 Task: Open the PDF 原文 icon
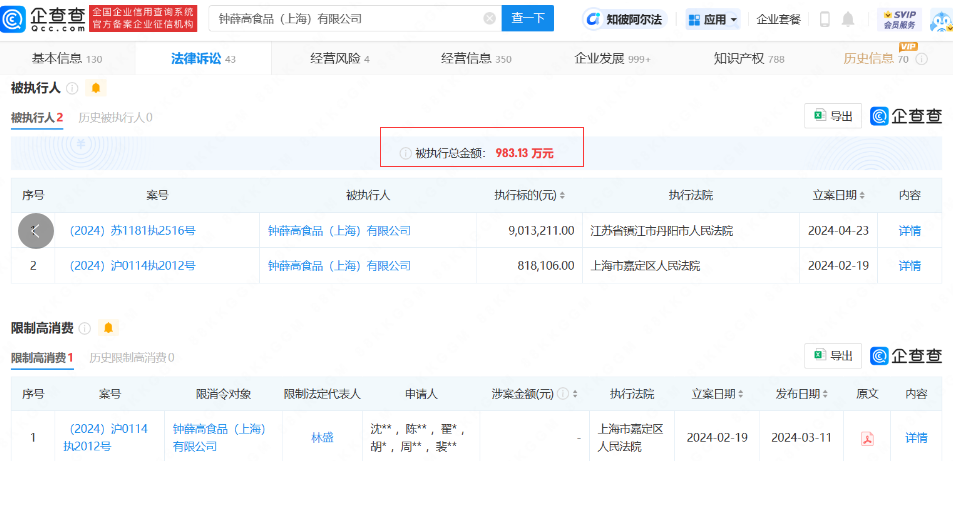click(x=867, y=438)
